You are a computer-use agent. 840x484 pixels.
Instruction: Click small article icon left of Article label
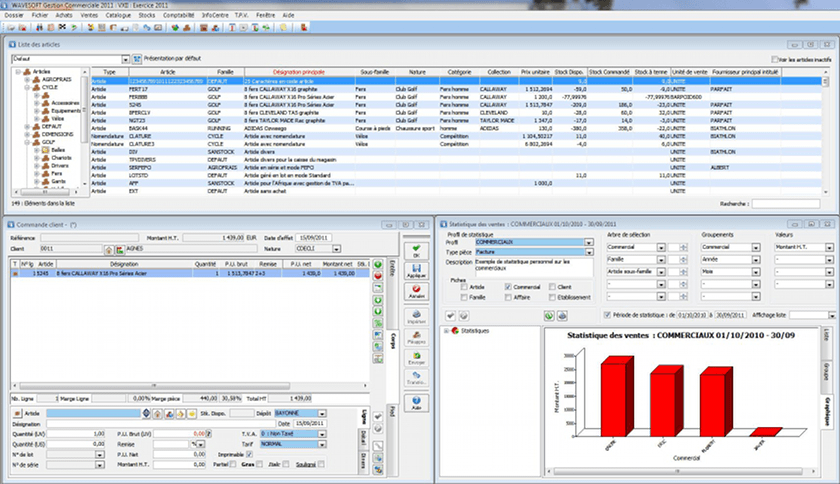tap(17, 414)
